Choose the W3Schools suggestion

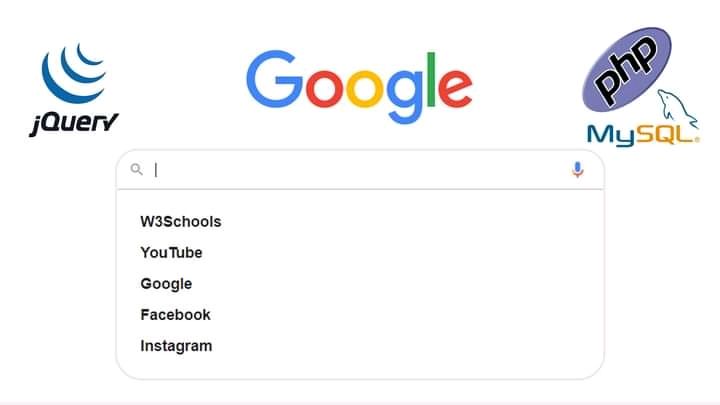pos(181,222)
